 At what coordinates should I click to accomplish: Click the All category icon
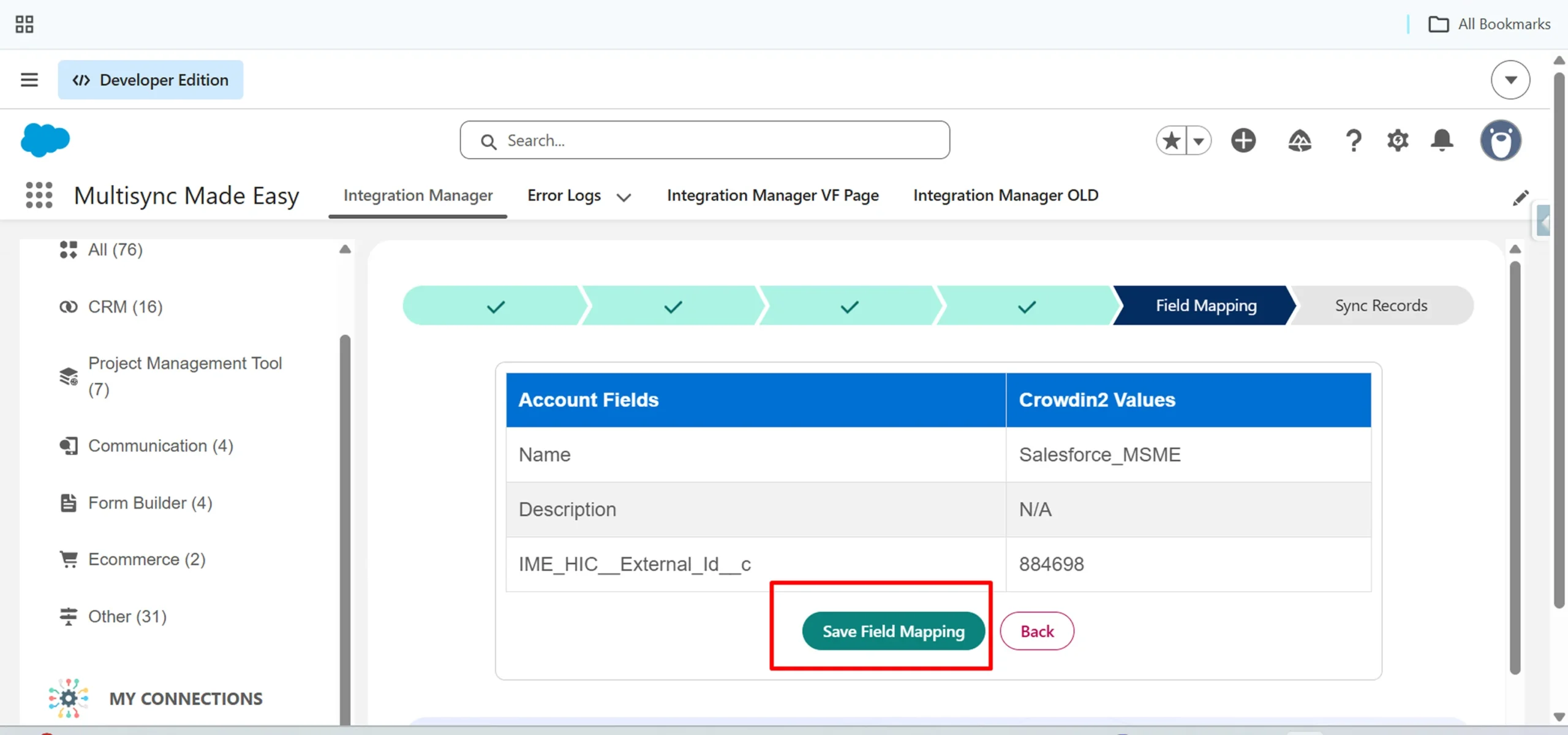(x=68, y=250)
